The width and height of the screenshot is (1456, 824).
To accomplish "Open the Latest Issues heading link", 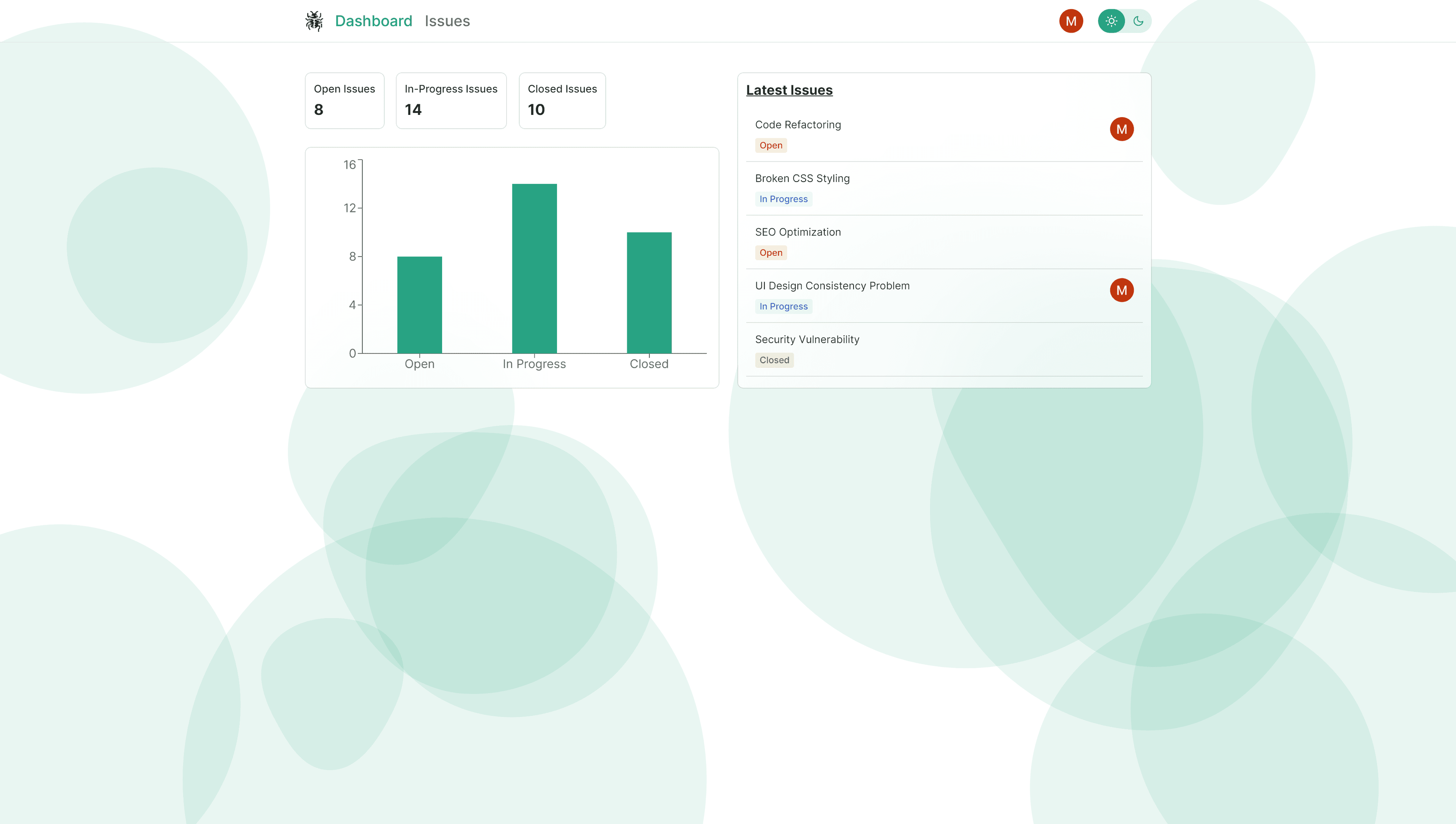I will (x=789, y=89).
